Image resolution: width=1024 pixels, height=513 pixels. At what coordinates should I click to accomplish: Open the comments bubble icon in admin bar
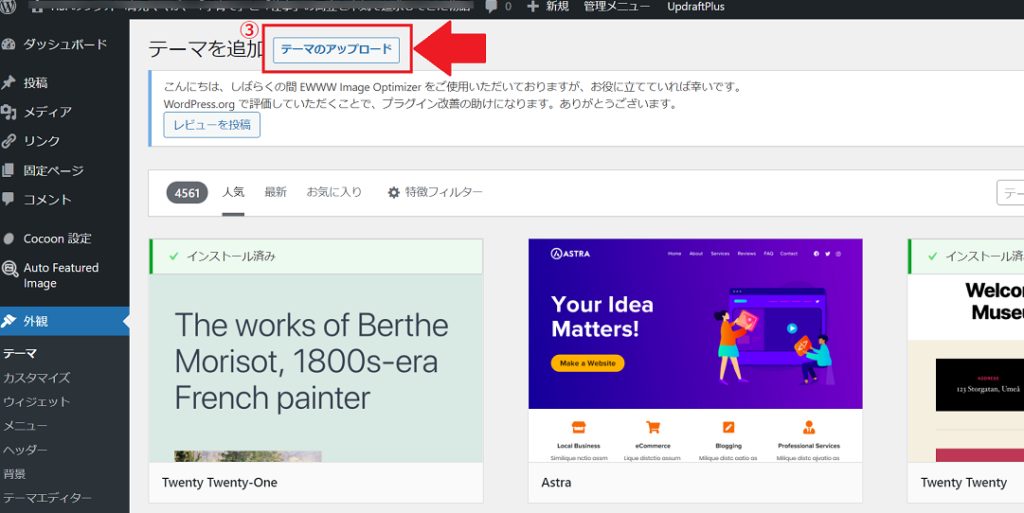[491, 7]
